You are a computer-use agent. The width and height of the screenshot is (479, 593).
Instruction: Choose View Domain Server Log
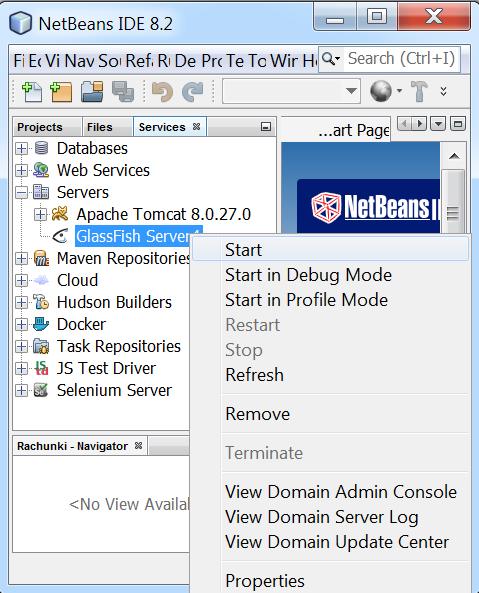point(331,517)
